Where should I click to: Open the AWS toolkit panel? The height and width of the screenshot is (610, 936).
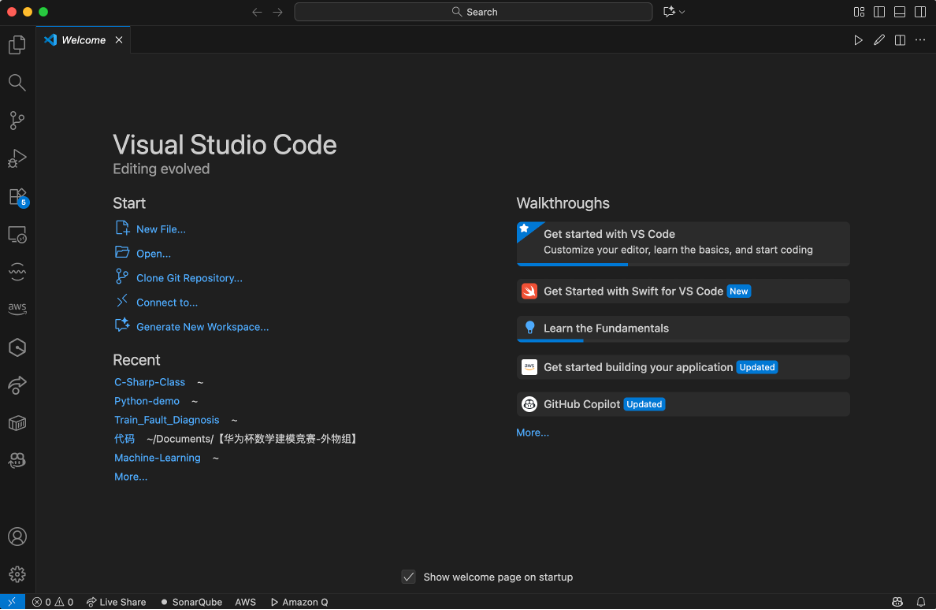pyautogui.click(x=17, y=309)
